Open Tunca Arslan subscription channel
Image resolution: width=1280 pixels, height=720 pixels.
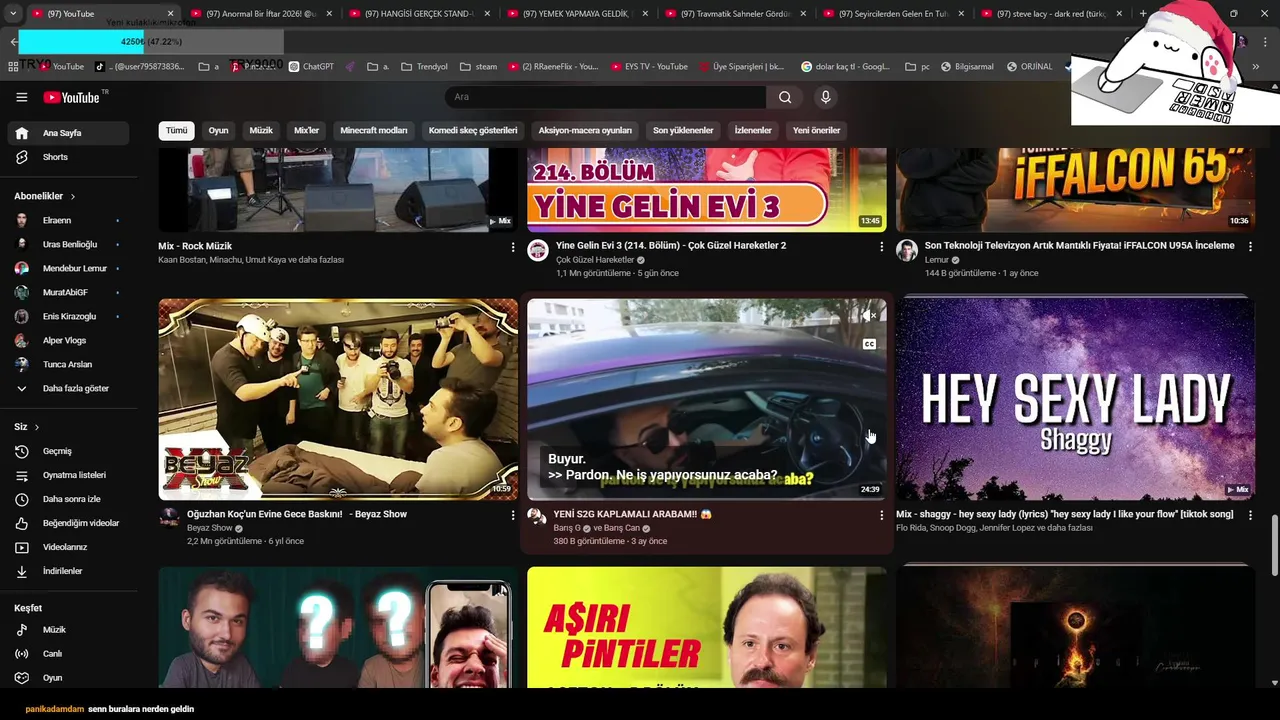[68, 364]
